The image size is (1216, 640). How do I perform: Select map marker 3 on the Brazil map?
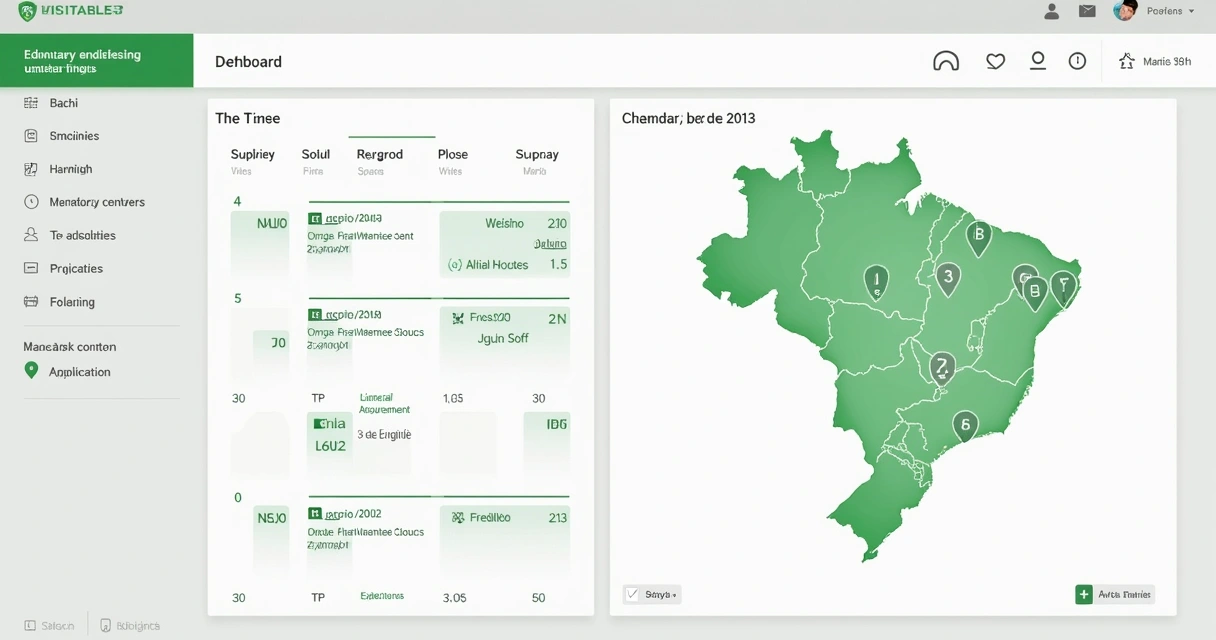click(947, 278)
